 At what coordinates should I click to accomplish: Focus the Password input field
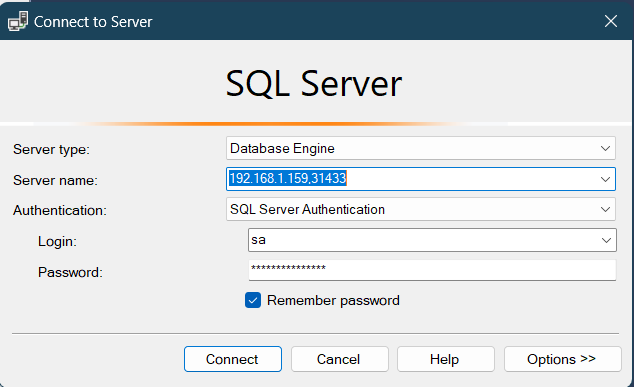(432, 270)
